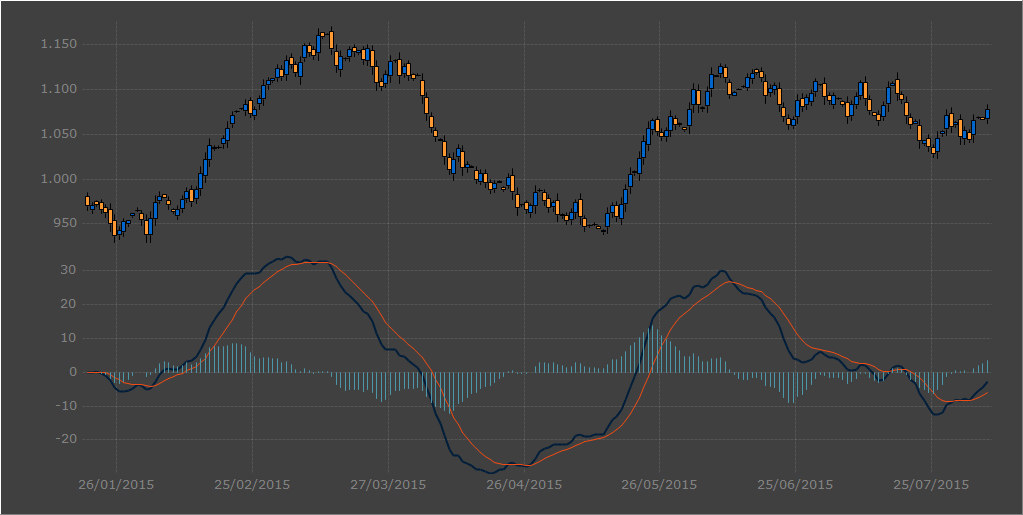Click the 1.150 price axis label

pyautogui.click(x=58, y=44)
